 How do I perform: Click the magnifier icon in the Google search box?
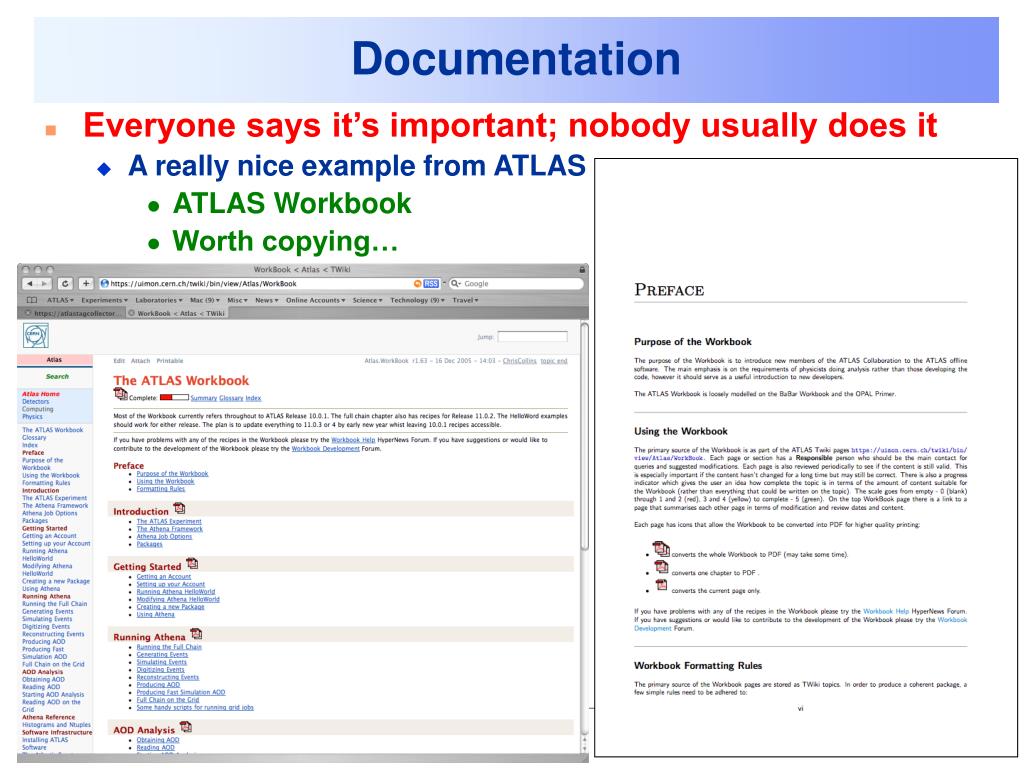(x=456, y=283)
